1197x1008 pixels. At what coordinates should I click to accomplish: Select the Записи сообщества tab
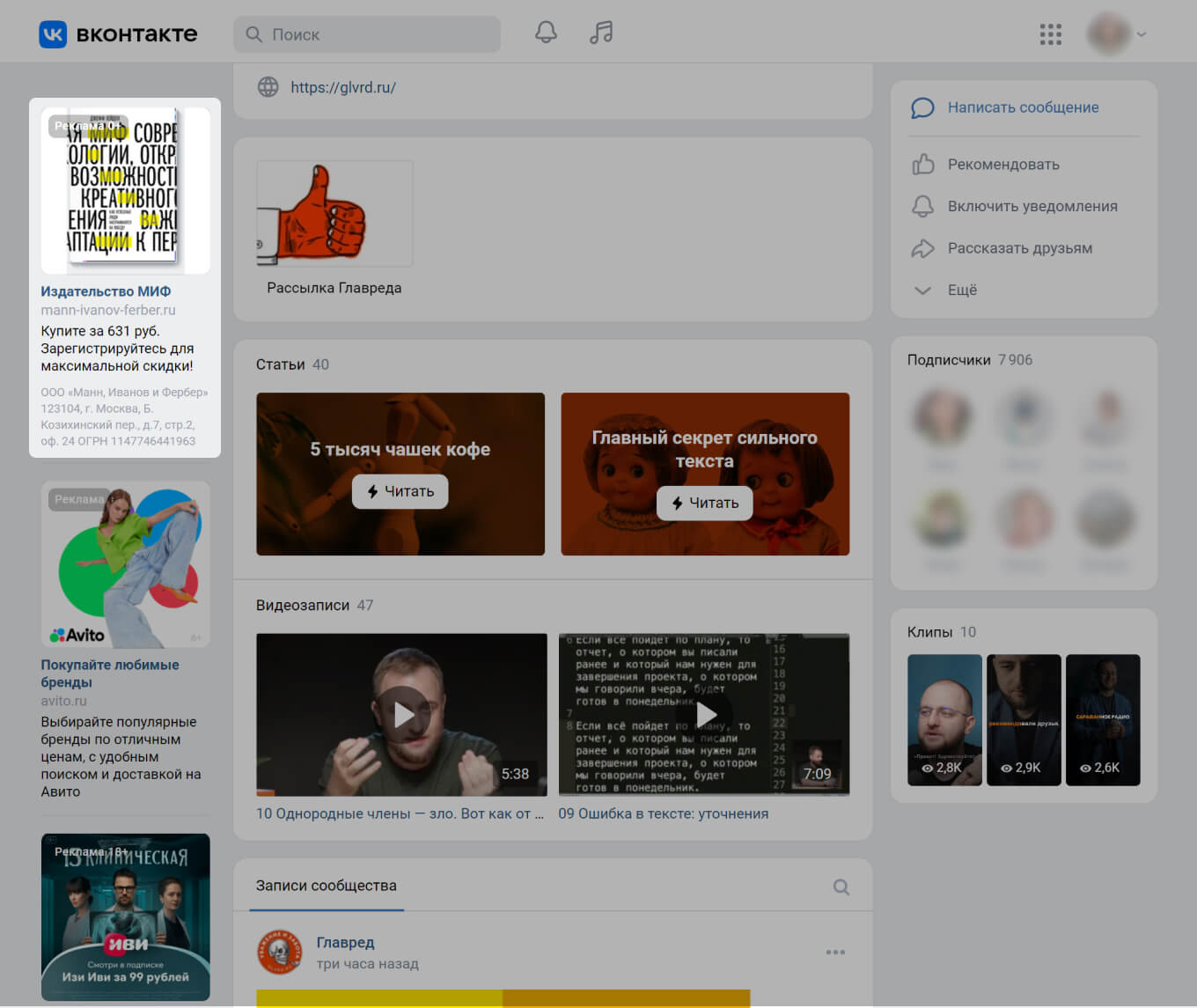326,886
